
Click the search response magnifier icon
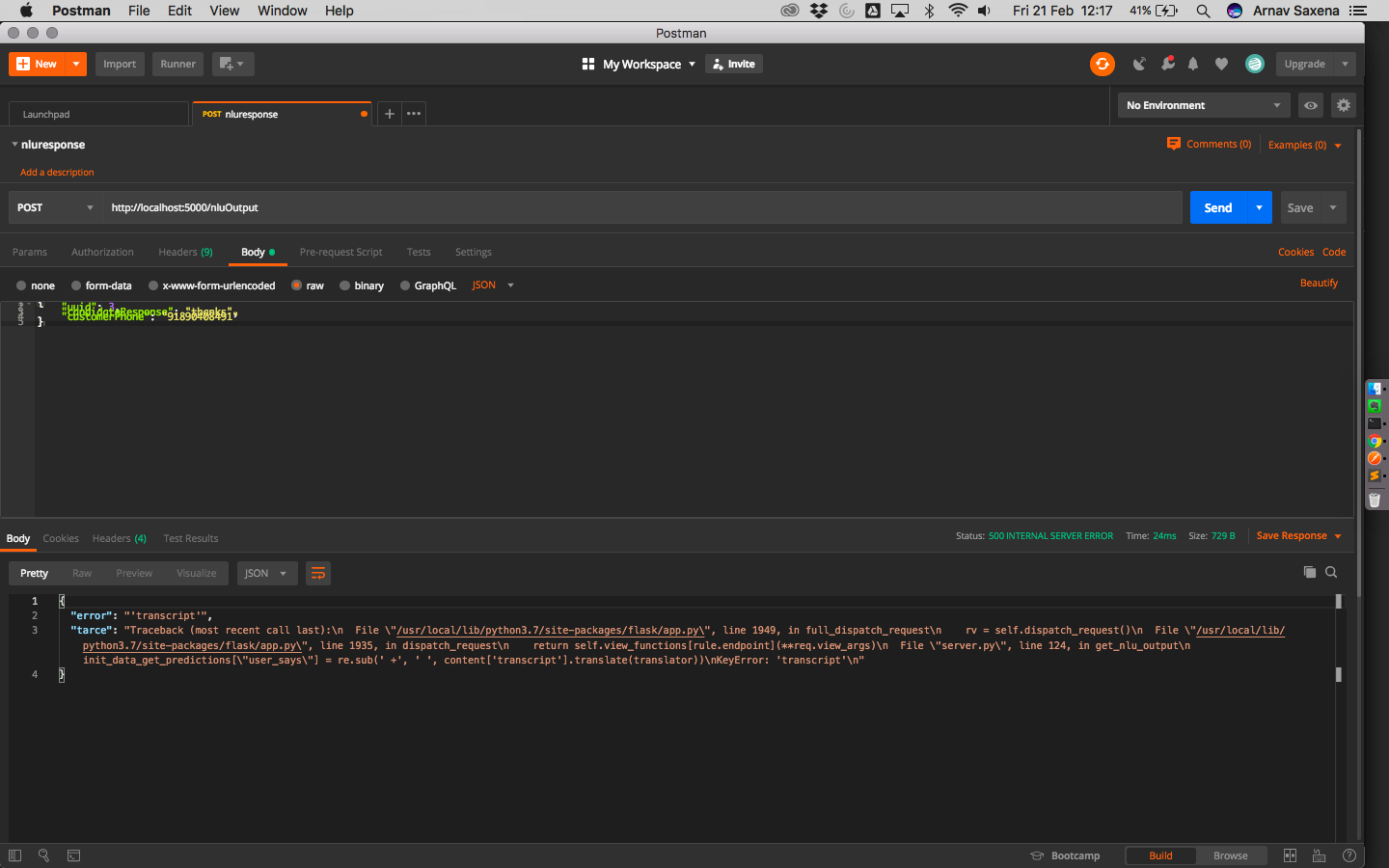coord(1331,572)
